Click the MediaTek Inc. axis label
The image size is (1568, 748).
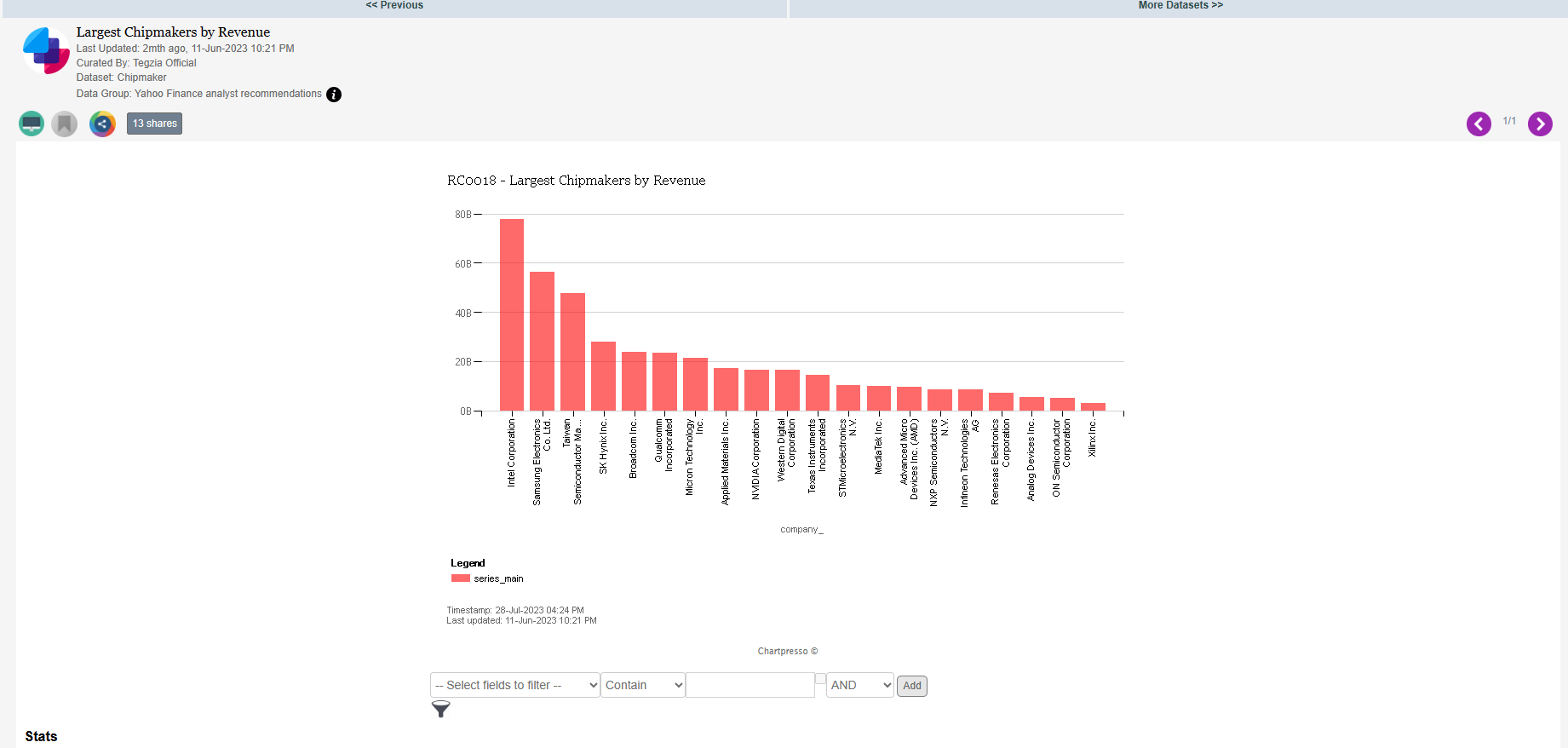(879, 446)
